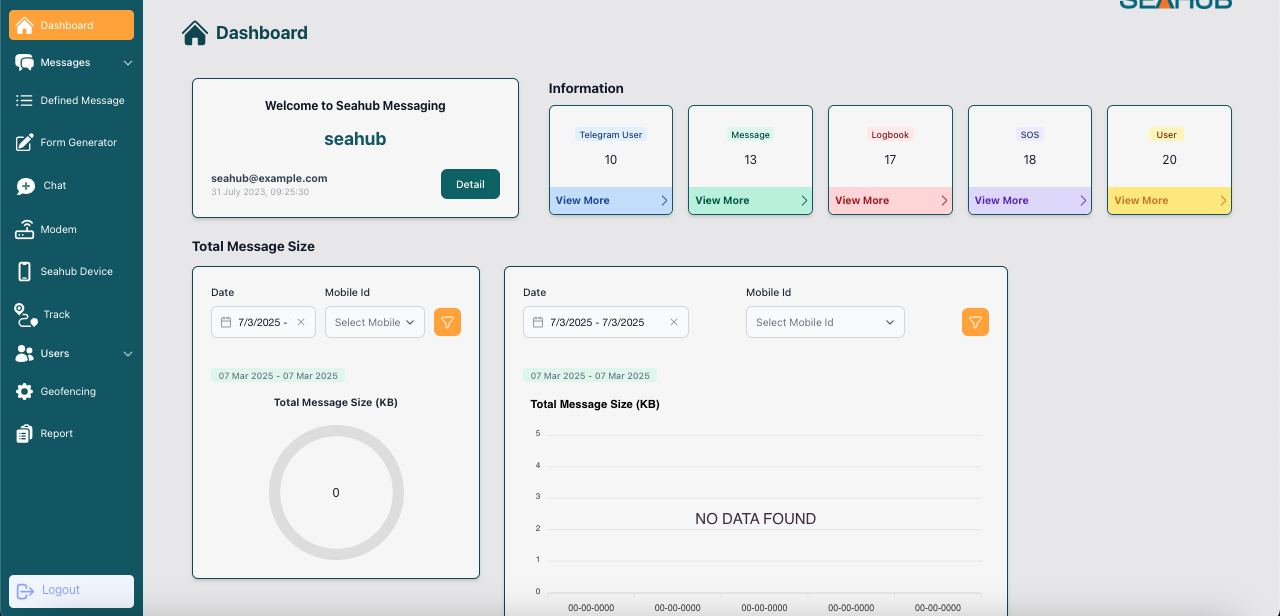This screenshot has height=616, width=1280.
Task: Select the Seahub Device phone icon
Action: (x=25, y=272)
